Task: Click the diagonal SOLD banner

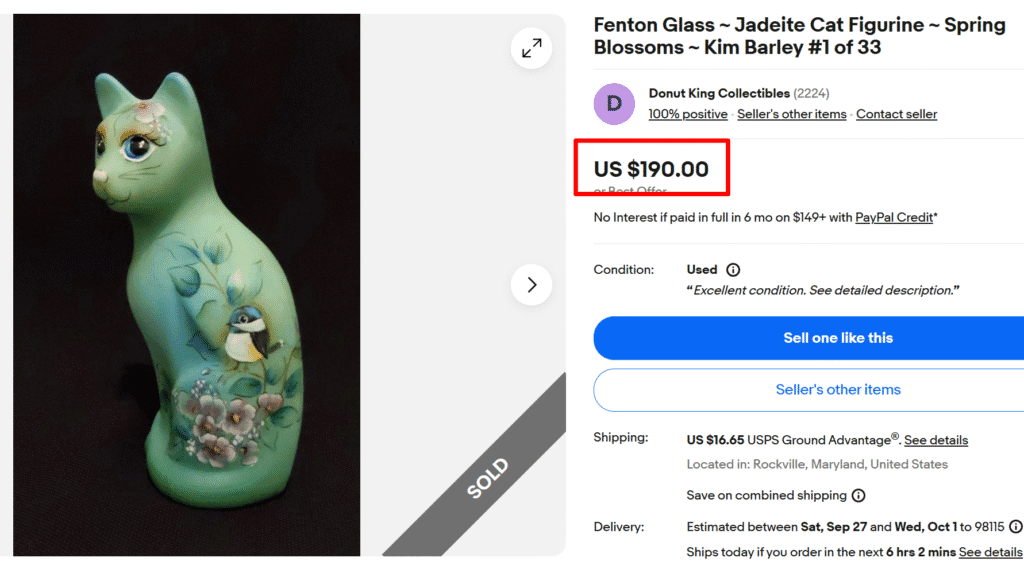Action: pyautogui.click(x=488, y=478)
